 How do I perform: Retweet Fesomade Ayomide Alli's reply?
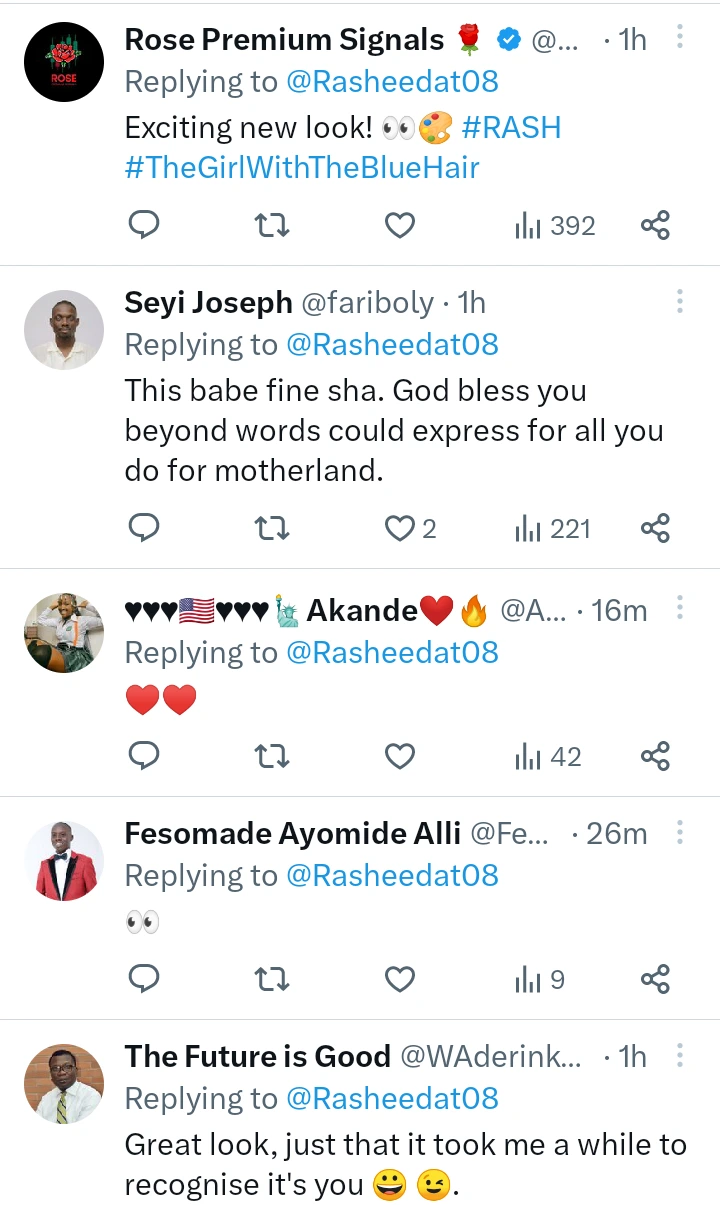coord(272,979)
